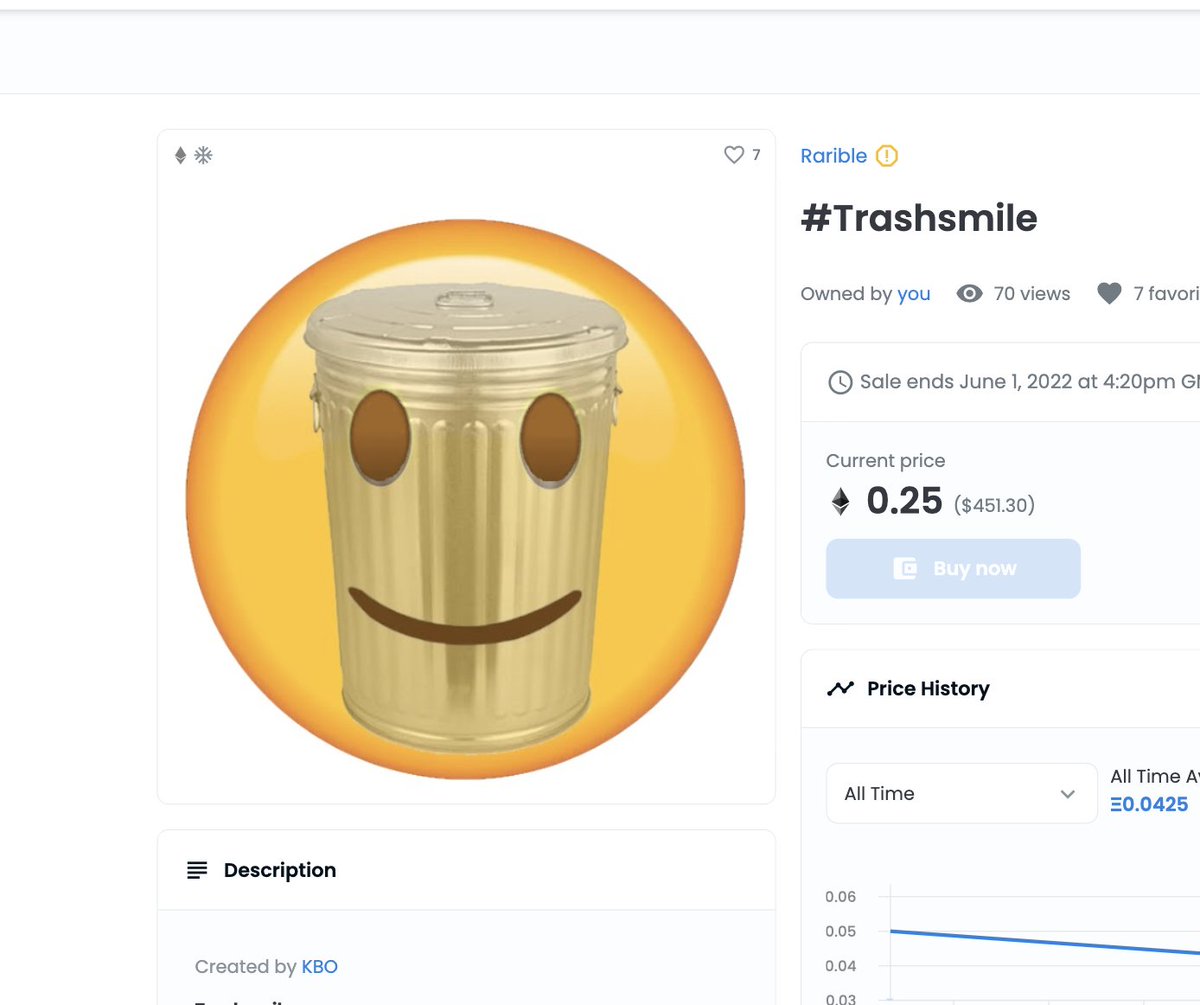The height and width of the screenshot is (1005, 1200).
Task: Click the blue price history chart line
Action: pos(1044,942)
